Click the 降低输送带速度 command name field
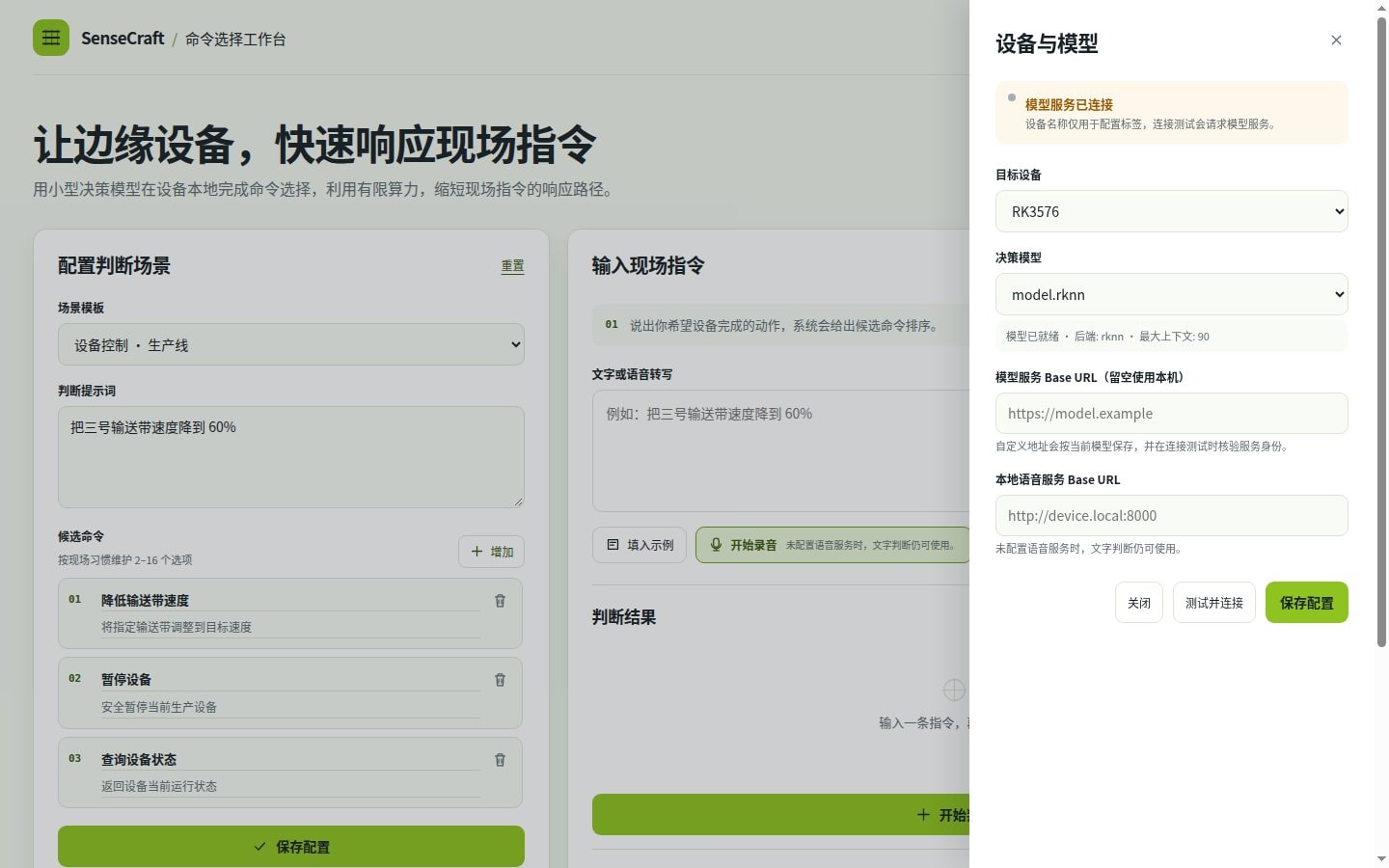This screenshot has width=1389, height=868. pyautogui.click(x=290, y=601)
